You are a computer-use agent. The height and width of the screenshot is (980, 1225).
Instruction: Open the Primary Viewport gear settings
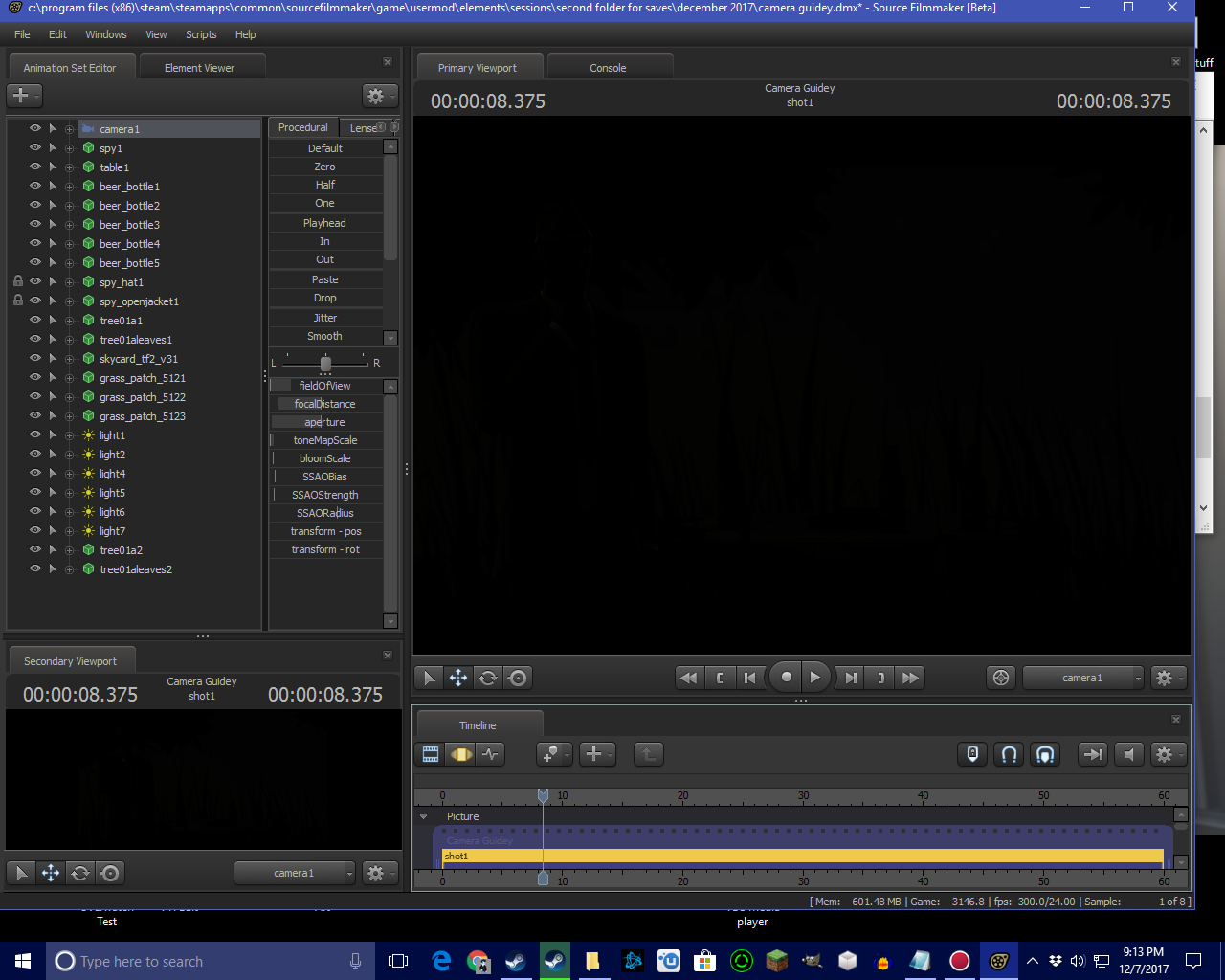click(x=1168, y=678)
